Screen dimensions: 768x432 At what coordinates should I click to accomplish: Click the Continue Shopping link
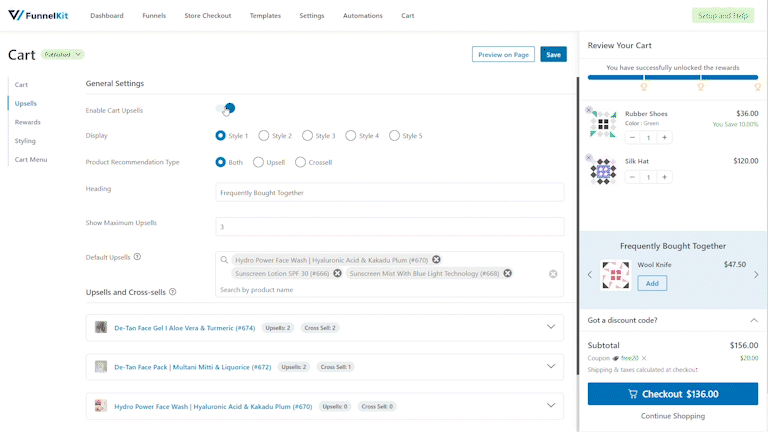point(673,416)
